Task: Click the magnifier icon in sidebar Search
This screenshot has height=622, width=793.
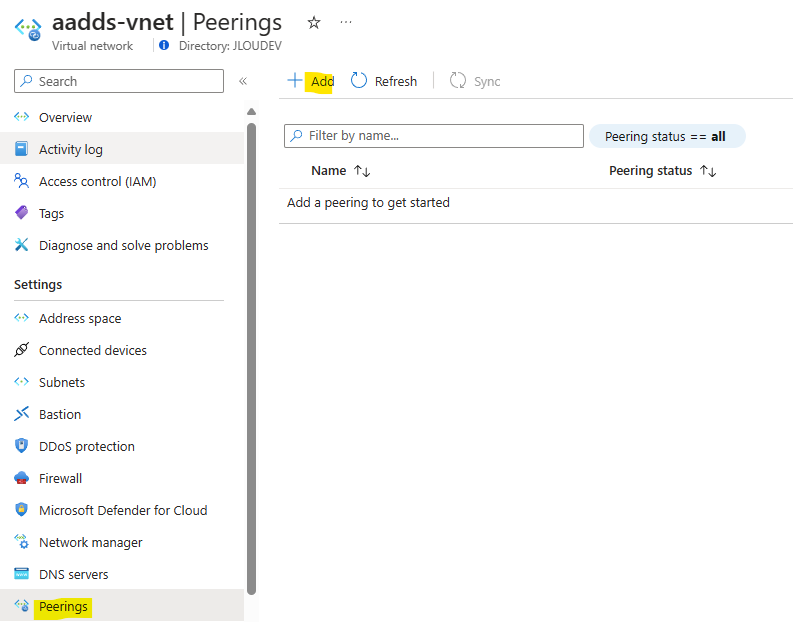Action: [x=26, y=81]
